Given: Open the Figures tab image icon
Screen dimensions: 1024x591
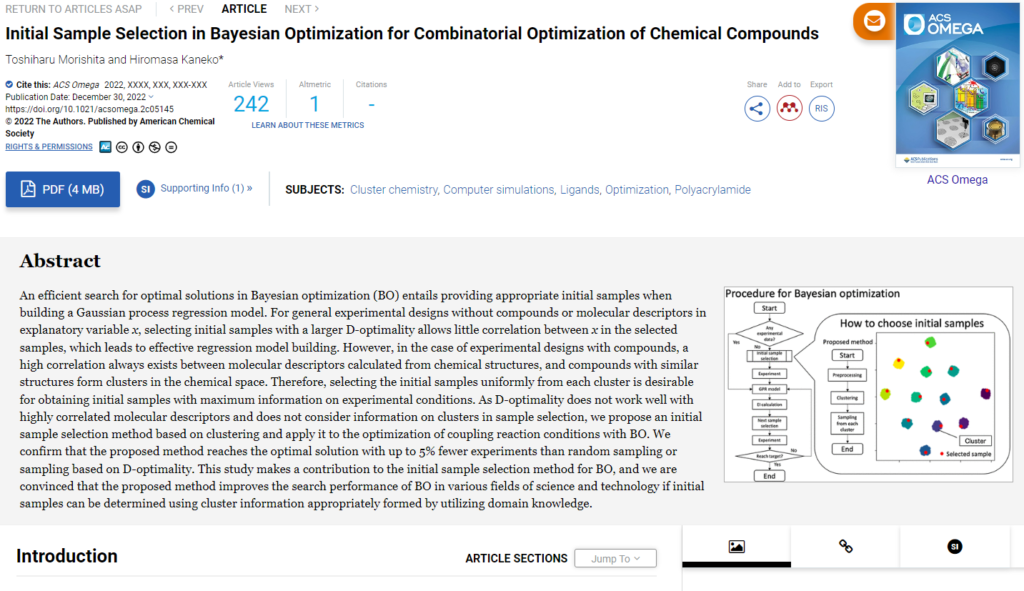Looking at the screenshot, I should (736, 546).
